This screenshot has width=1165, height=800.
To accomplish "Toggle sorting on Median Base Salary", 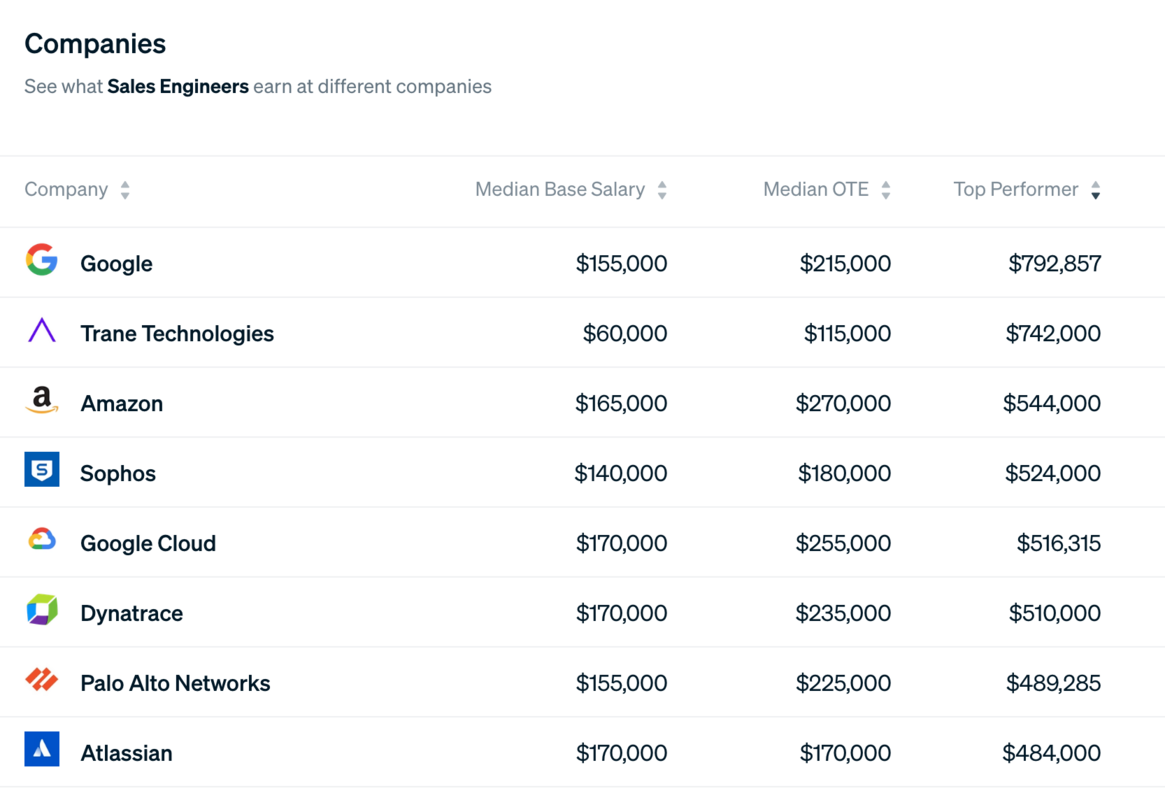I will 662,189.
